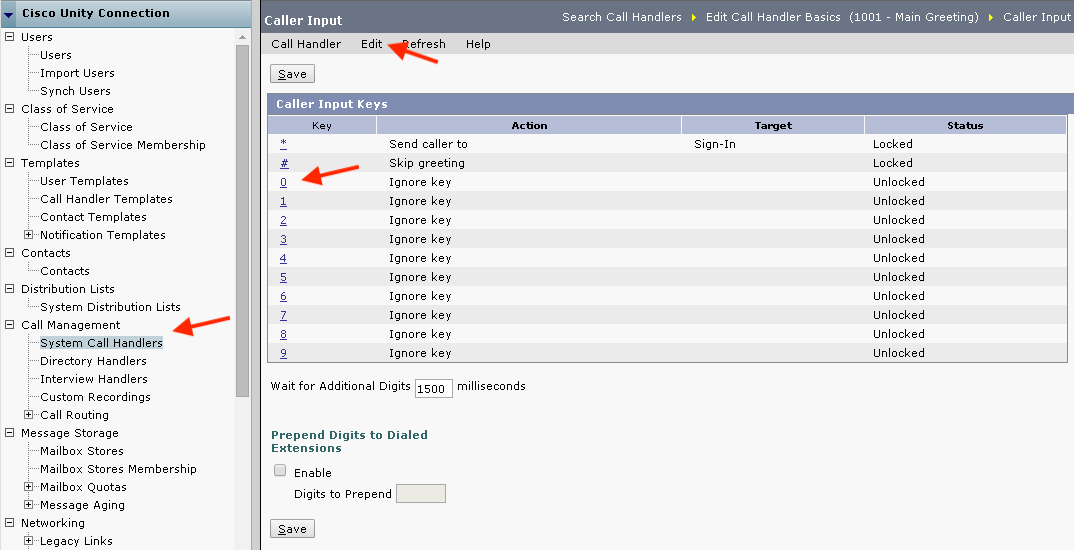The height and width of the screenshot is (550, 1074).
Task: Select Contact Templates in the tree
Action: click(x=93, y=216)
